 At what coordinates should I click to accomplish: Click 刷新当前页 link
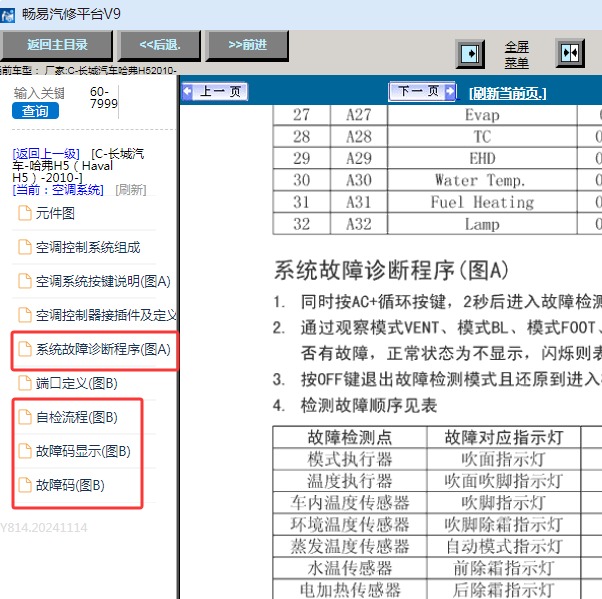point(508,93)
